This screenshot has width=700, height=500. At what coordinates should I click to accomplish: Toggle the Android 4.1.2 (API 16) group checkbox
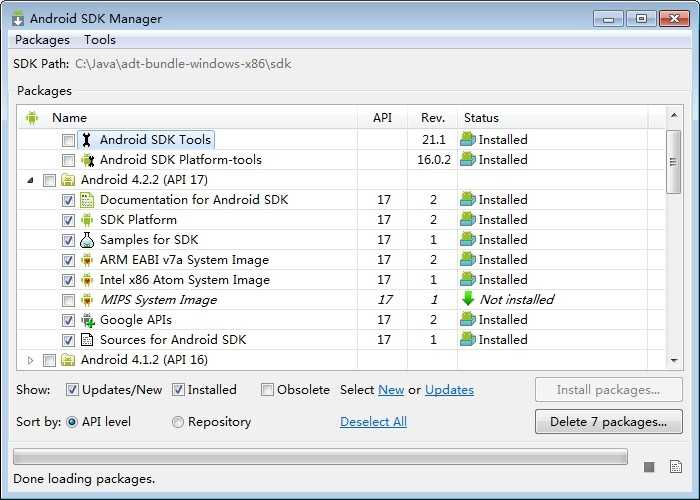coord(49,360)
